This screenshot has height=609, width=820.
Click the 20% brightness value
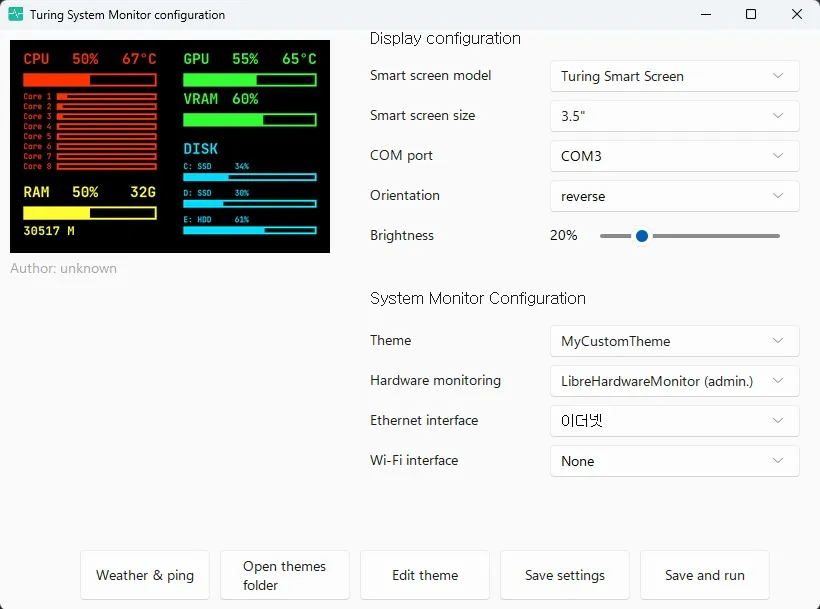[564, 235]
